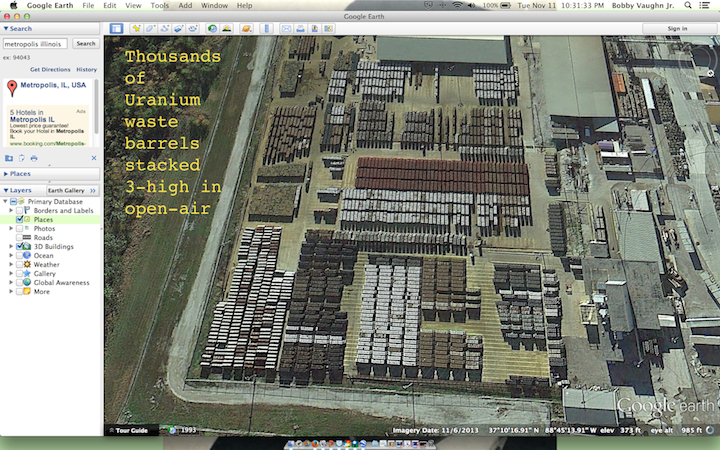Select the Record a Tour tool
The width and height of the screenshot is (720, 450).
point(193,28)
